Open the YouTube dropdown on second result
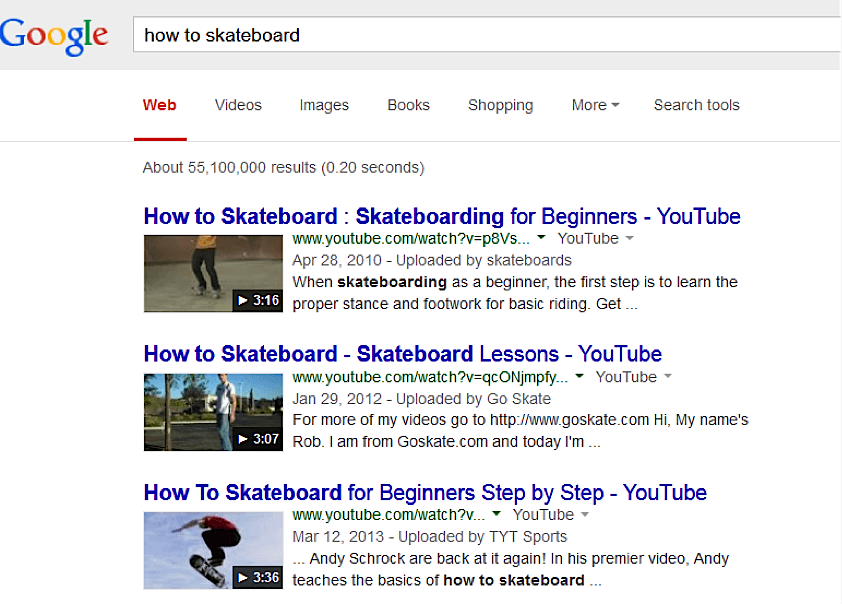The width and height of the screenshot is (842, 605). [667, 376]
